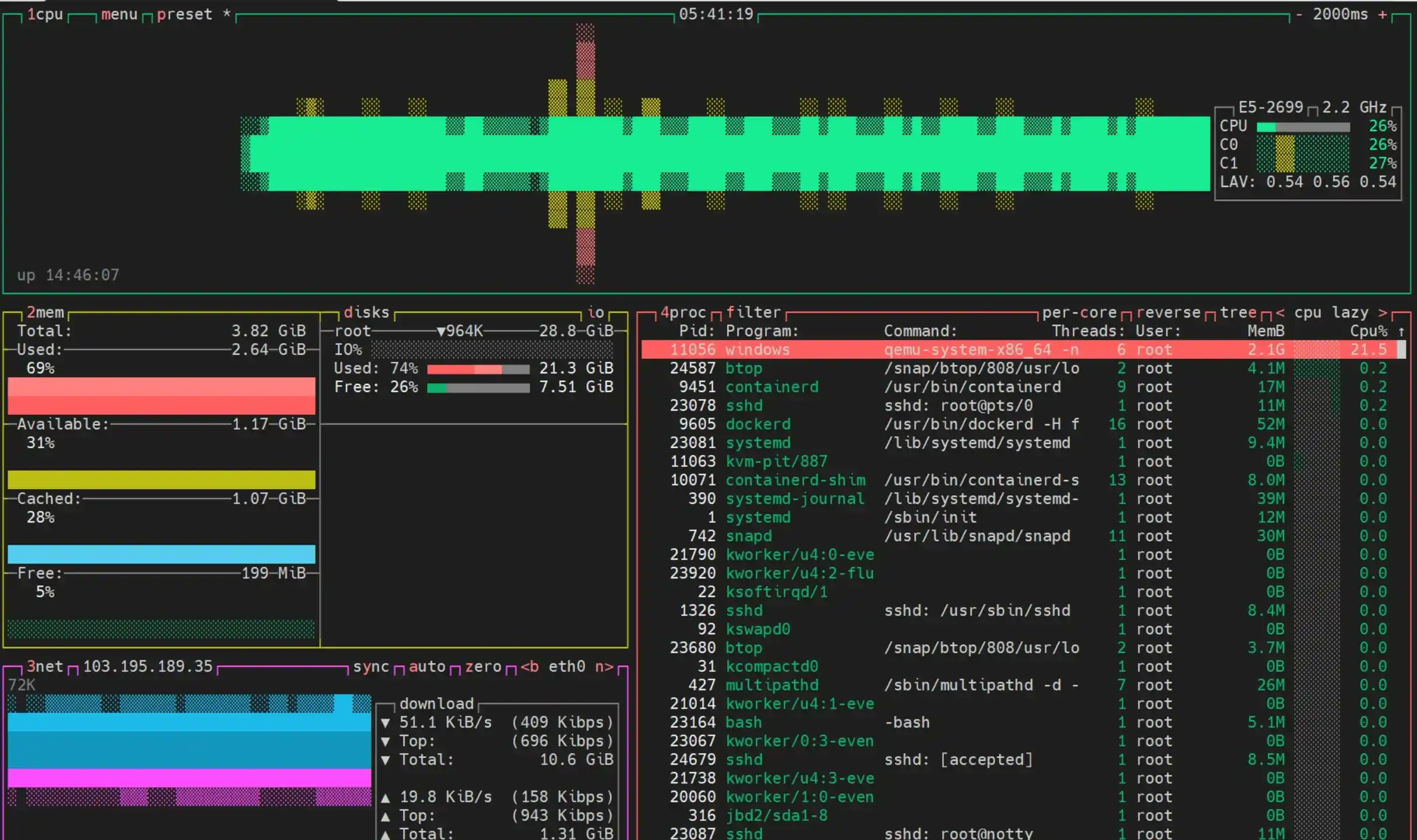Toggle disk io mode

click(595, 312)
